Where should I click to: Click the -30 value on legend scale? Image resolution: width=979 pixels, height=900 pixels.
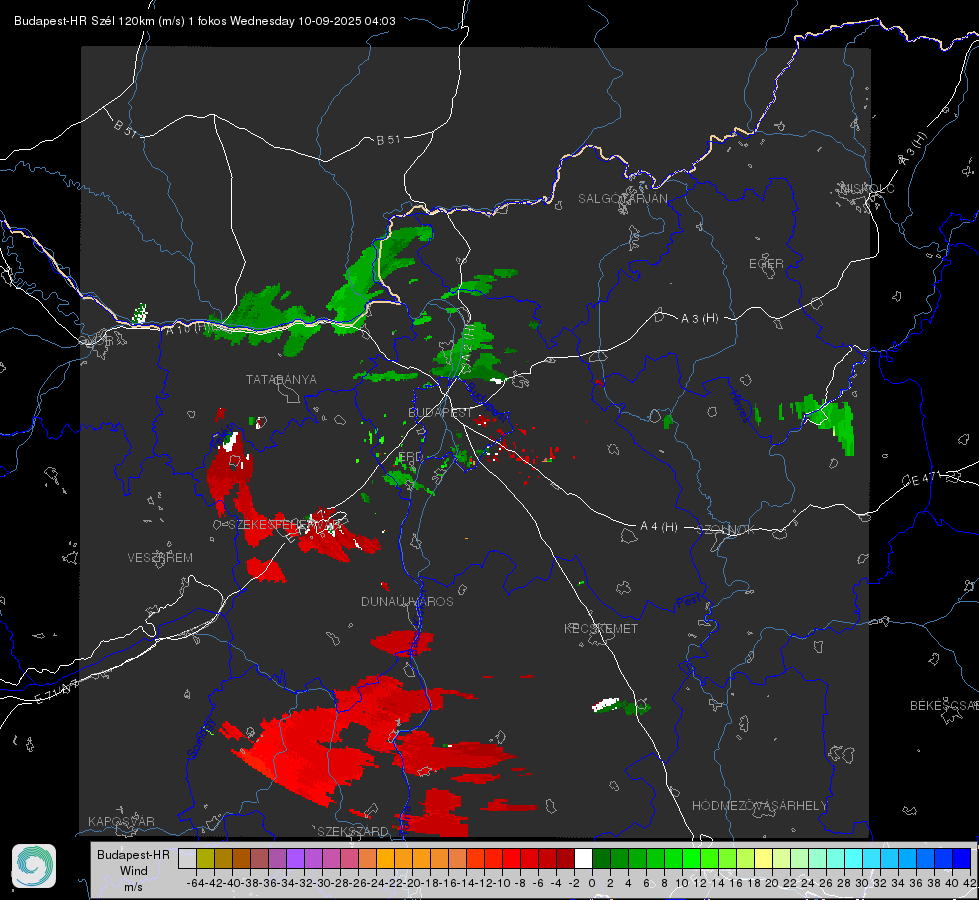(322, 883)
